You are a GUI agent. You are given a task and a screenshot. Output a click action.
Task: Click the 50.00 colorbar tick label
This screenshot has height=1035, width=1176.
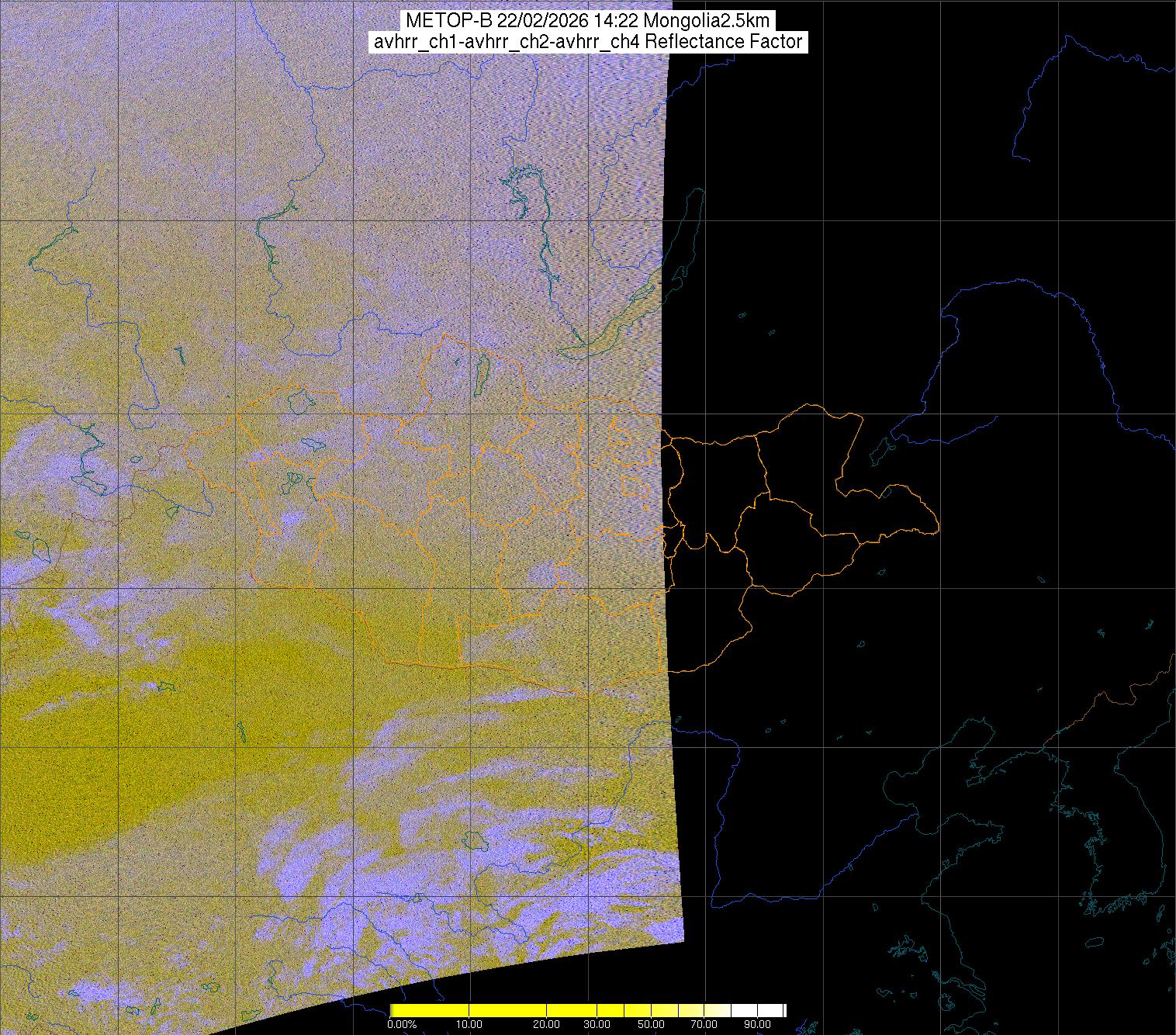point(651,1024)
